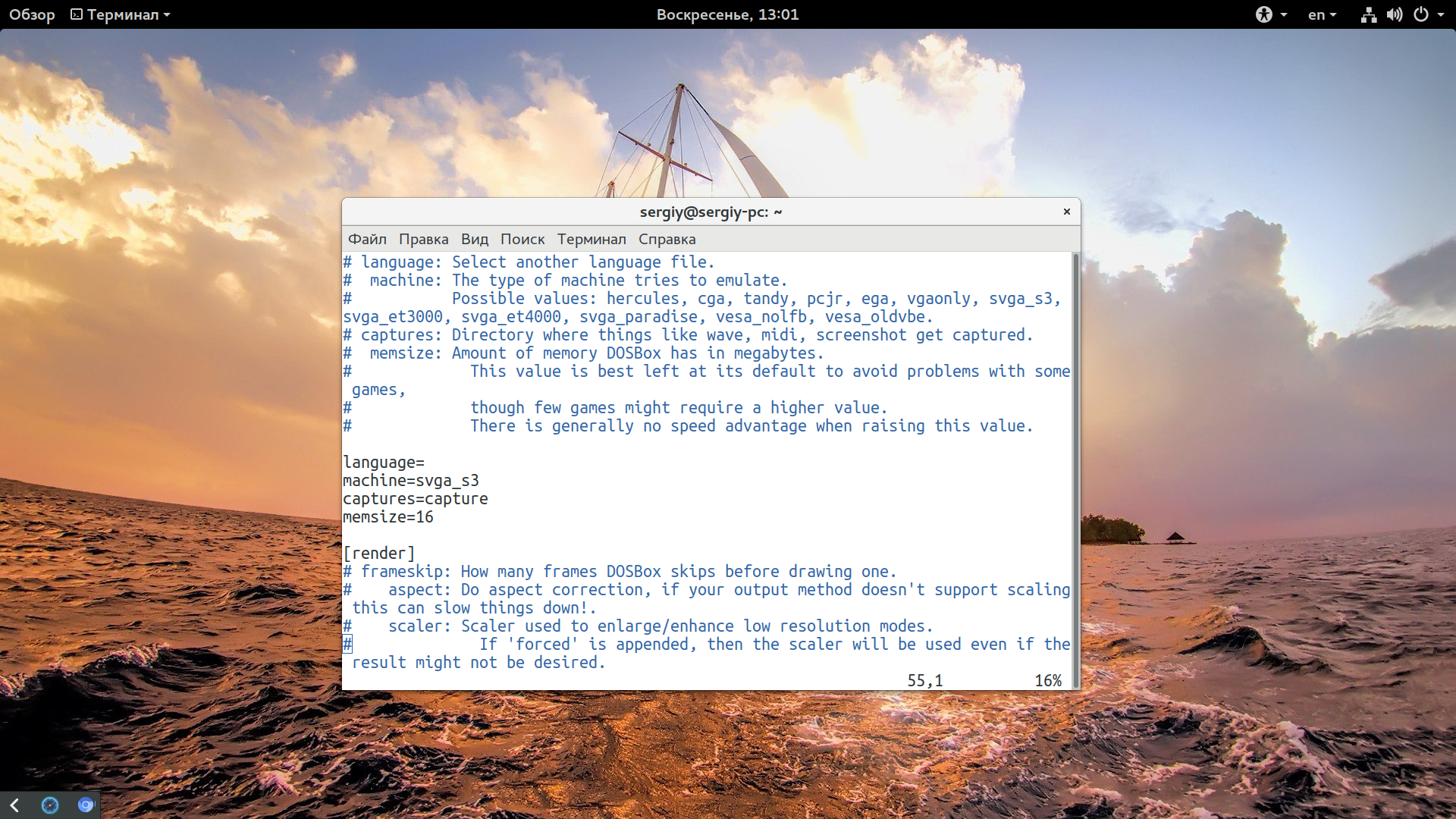Expand the arrow beside accessibility icon
1456x819 pixels.
tap(1283, 14)
